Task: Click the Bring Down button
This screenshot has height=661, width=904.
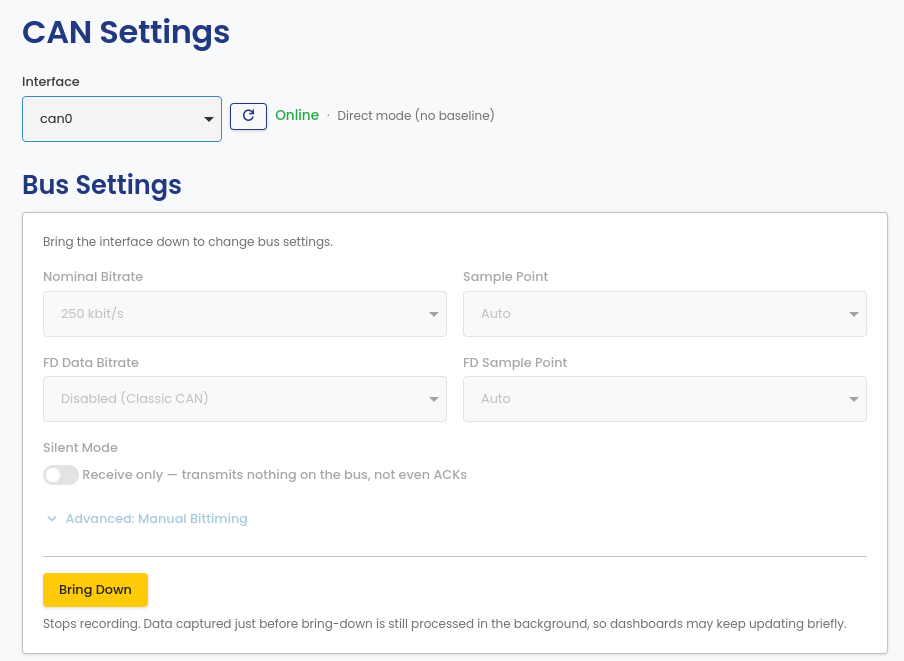Action: point(95,590)
